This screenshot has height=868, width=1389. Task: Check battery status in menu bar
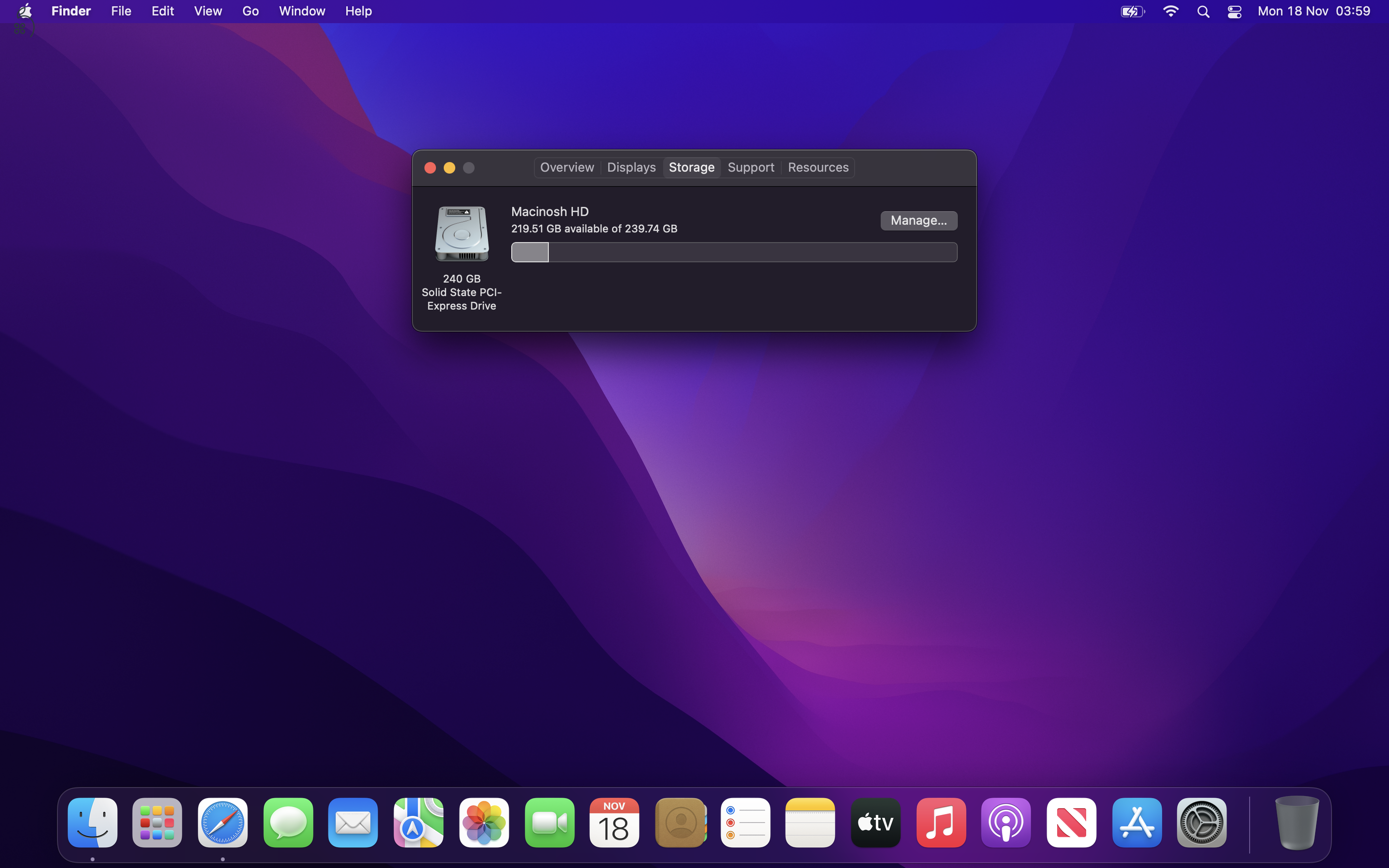[1132, 12]
